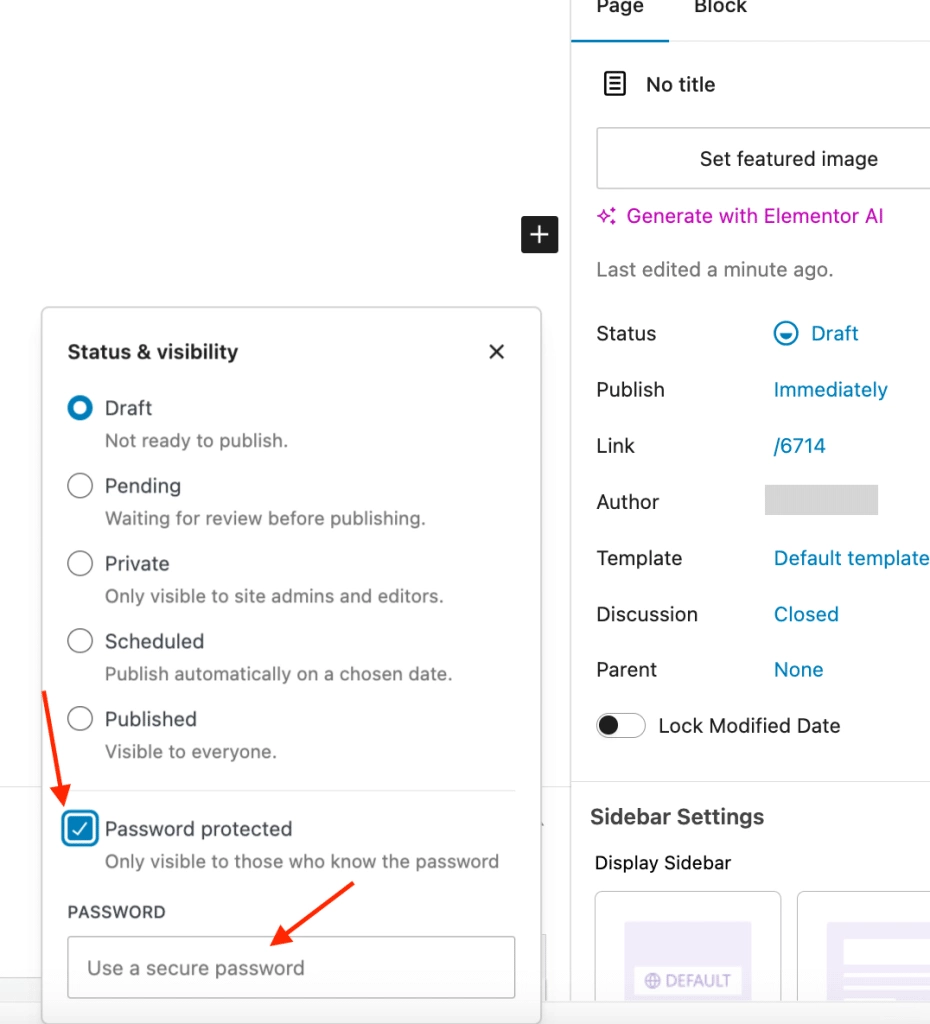Choose the Scheduled radio option

pyautogui.click(x=80, y=642)
